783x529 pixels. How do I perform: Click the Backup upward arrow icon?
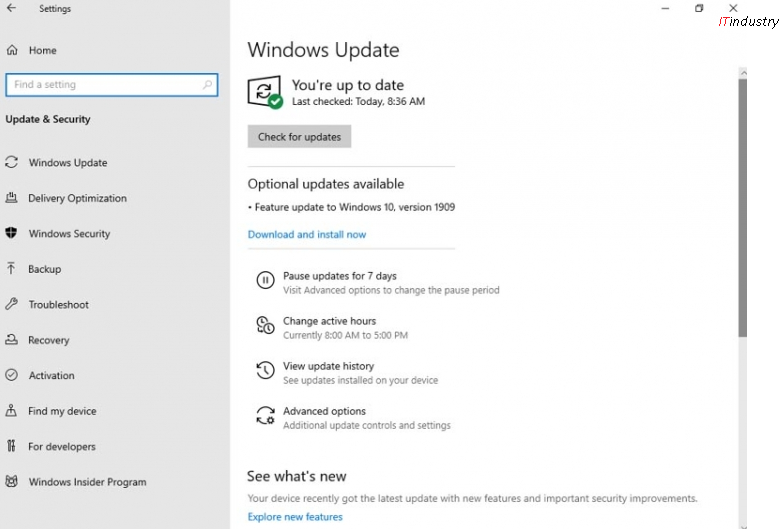[11, 268]
